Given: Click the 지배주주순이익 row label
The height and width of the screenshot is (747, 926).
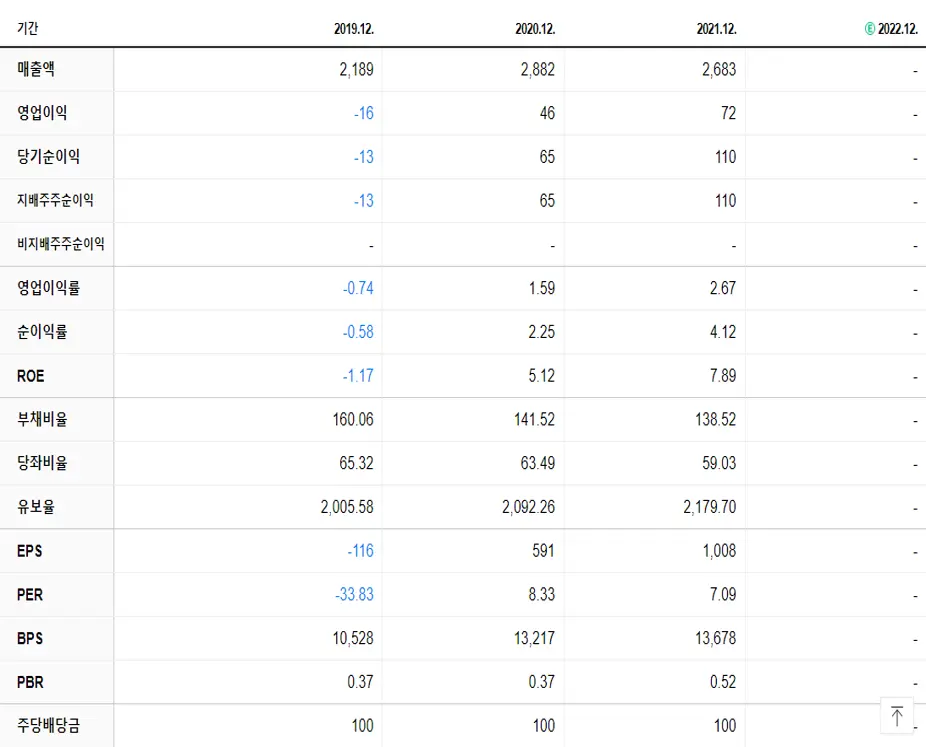Looking at the screenshot, I should coord(55,200).
